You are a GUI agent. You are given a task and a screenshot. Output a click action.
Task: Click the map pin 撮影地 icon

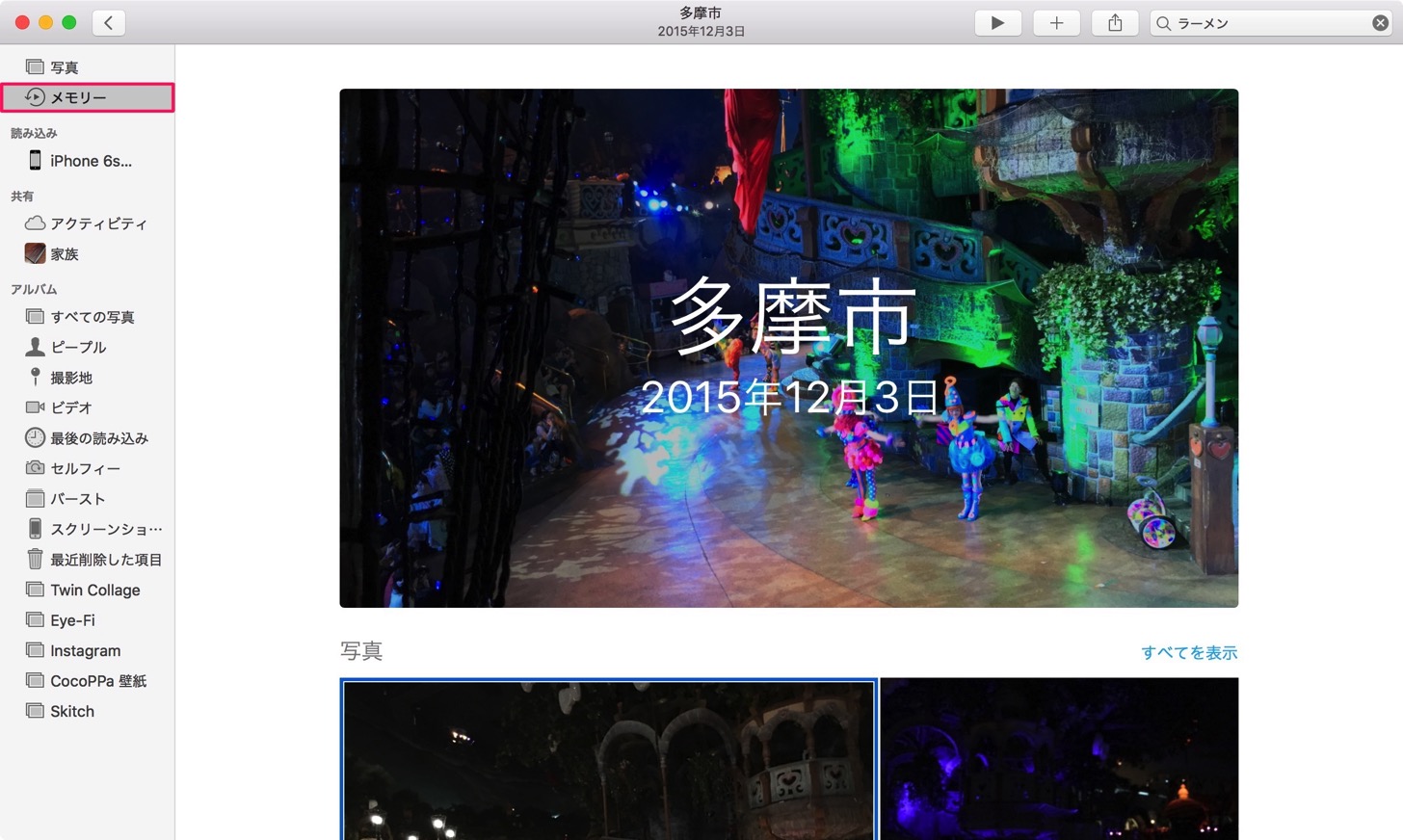35,378
